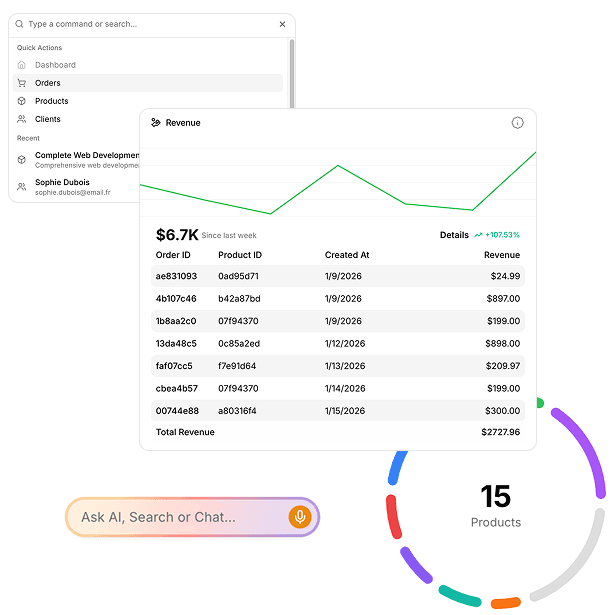Click the Revenue column header
This screenshot has width=615, height=615.
tap(502, 255)
